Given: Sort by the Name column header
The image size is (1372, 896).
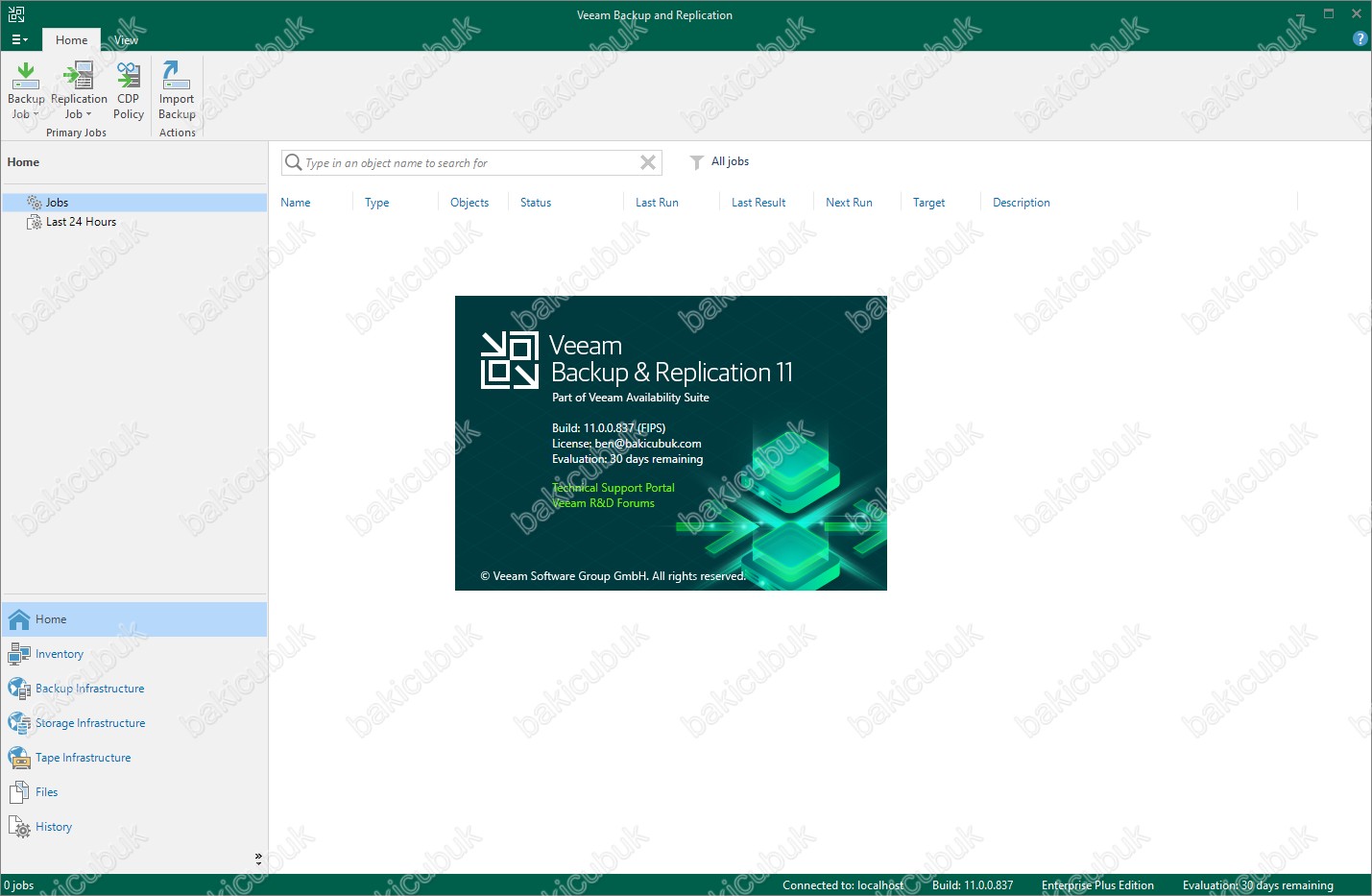Looking at the screenshot, I should [x=296, y=203].
